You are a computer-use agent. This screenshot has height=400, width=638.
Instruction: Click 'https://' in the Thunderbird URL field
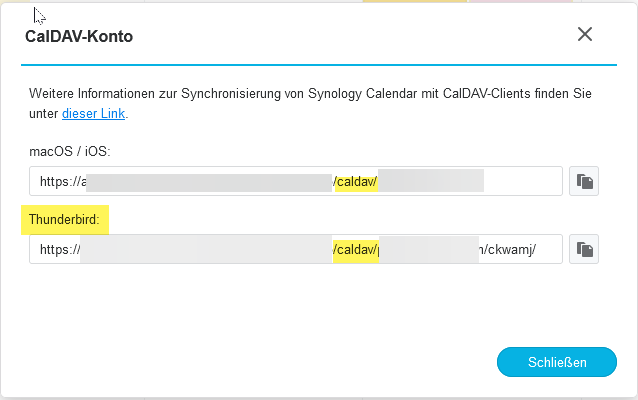[59, 249]
